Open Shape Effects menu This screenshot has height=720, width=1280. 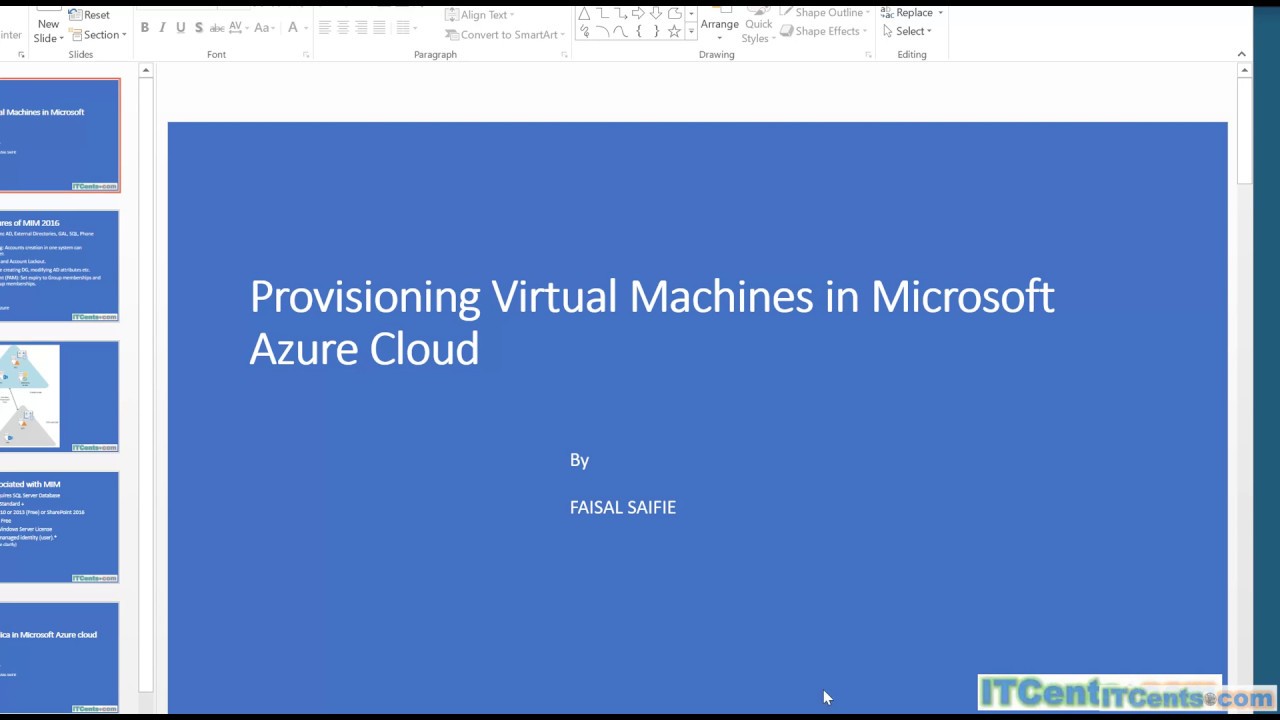tap(826, 31)
